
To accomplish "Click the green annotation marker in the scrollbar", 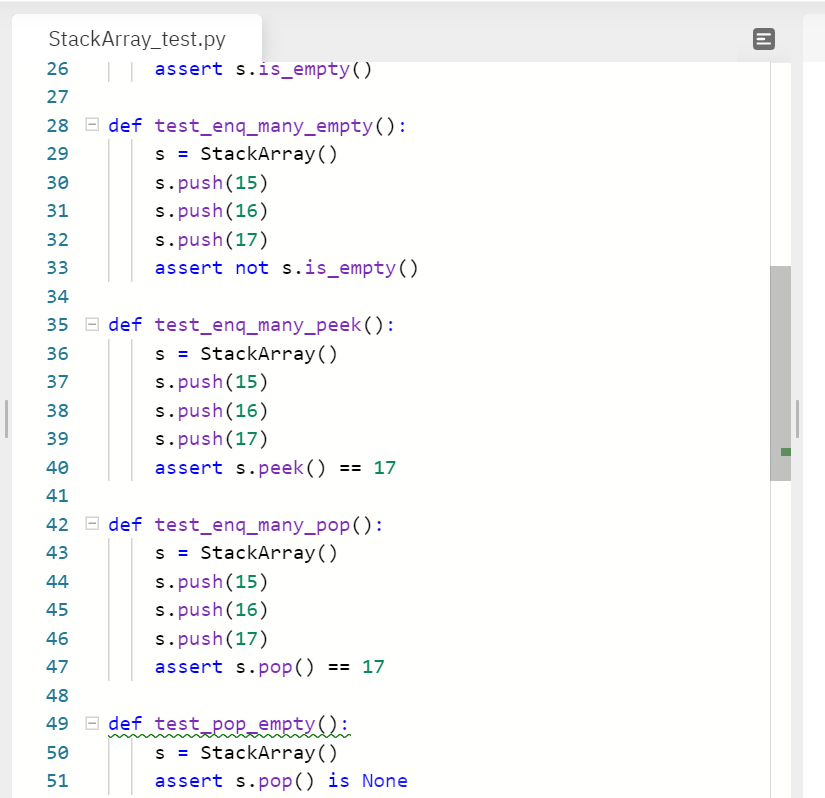I will click(x=785, y=452).
